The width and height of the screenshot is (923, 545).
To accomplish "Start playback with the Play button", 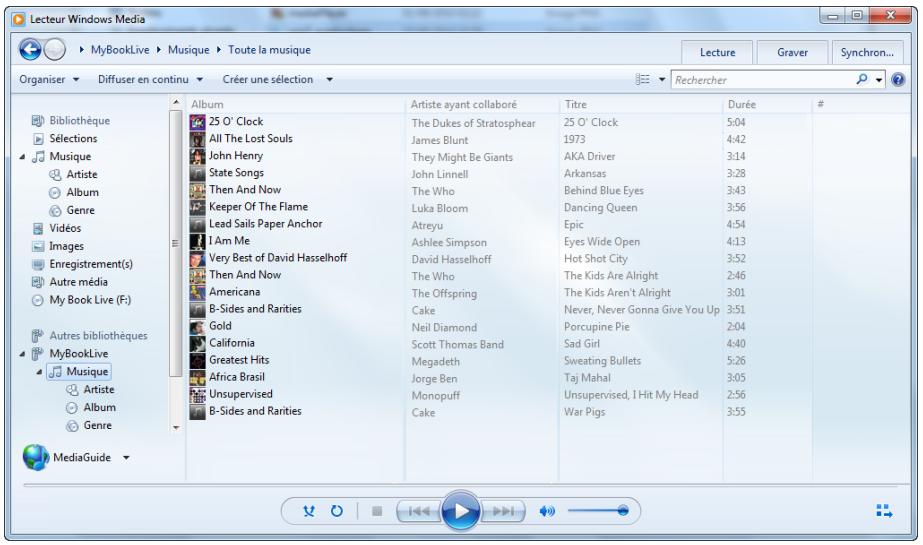I will [x=460, y=511].
